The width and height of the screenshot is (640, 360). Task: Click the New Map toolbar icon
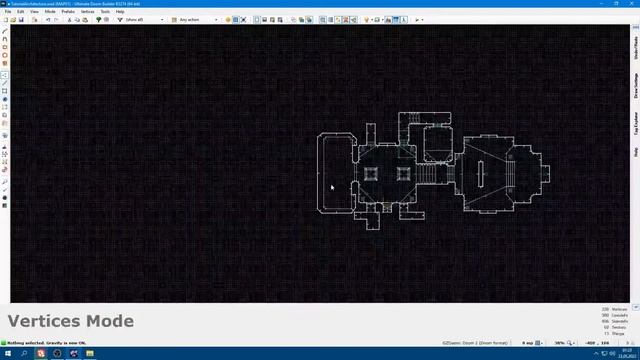[6, 20]
